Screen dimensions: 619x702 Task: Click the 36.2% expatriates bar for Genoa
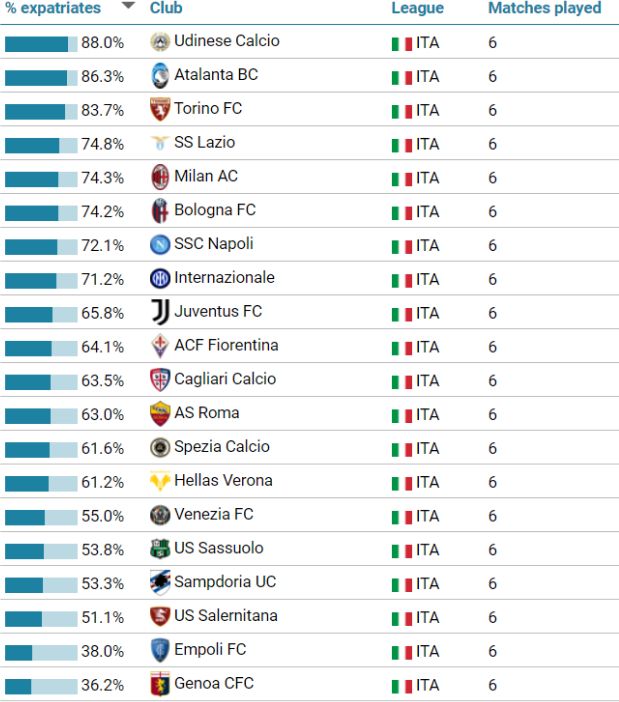[41, 686]
